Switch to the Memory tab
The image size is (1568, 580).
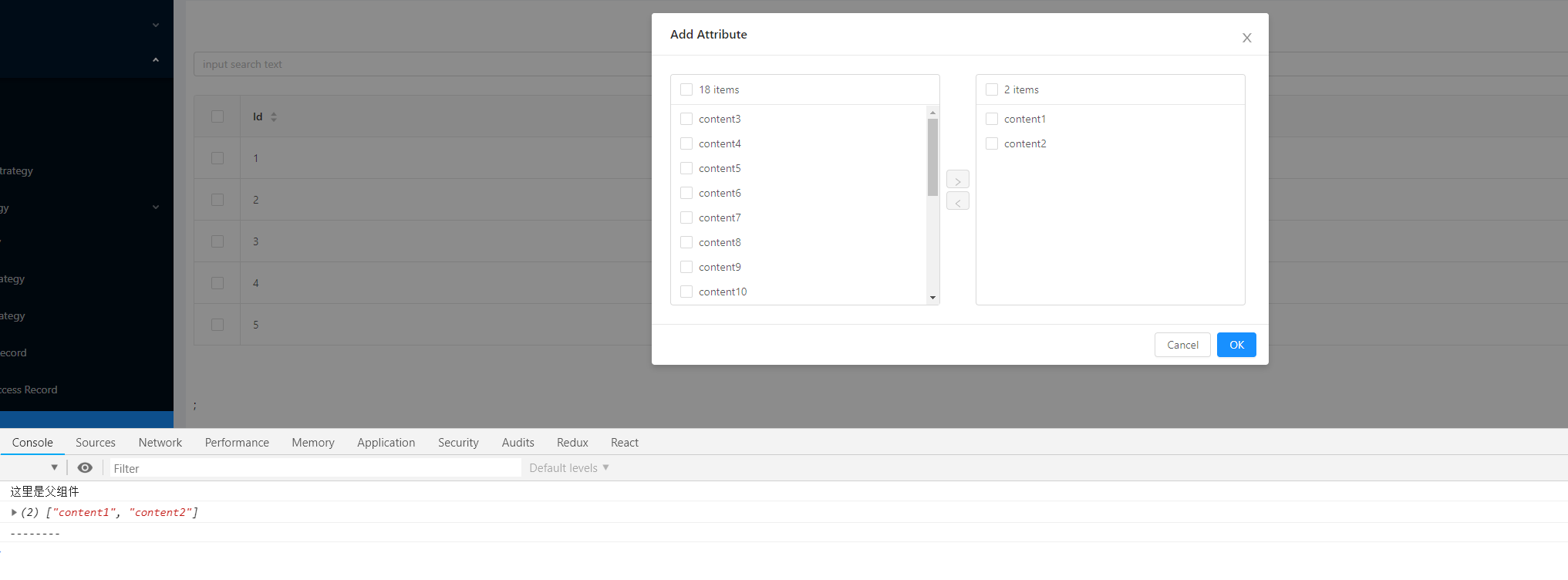coord(313,442)
